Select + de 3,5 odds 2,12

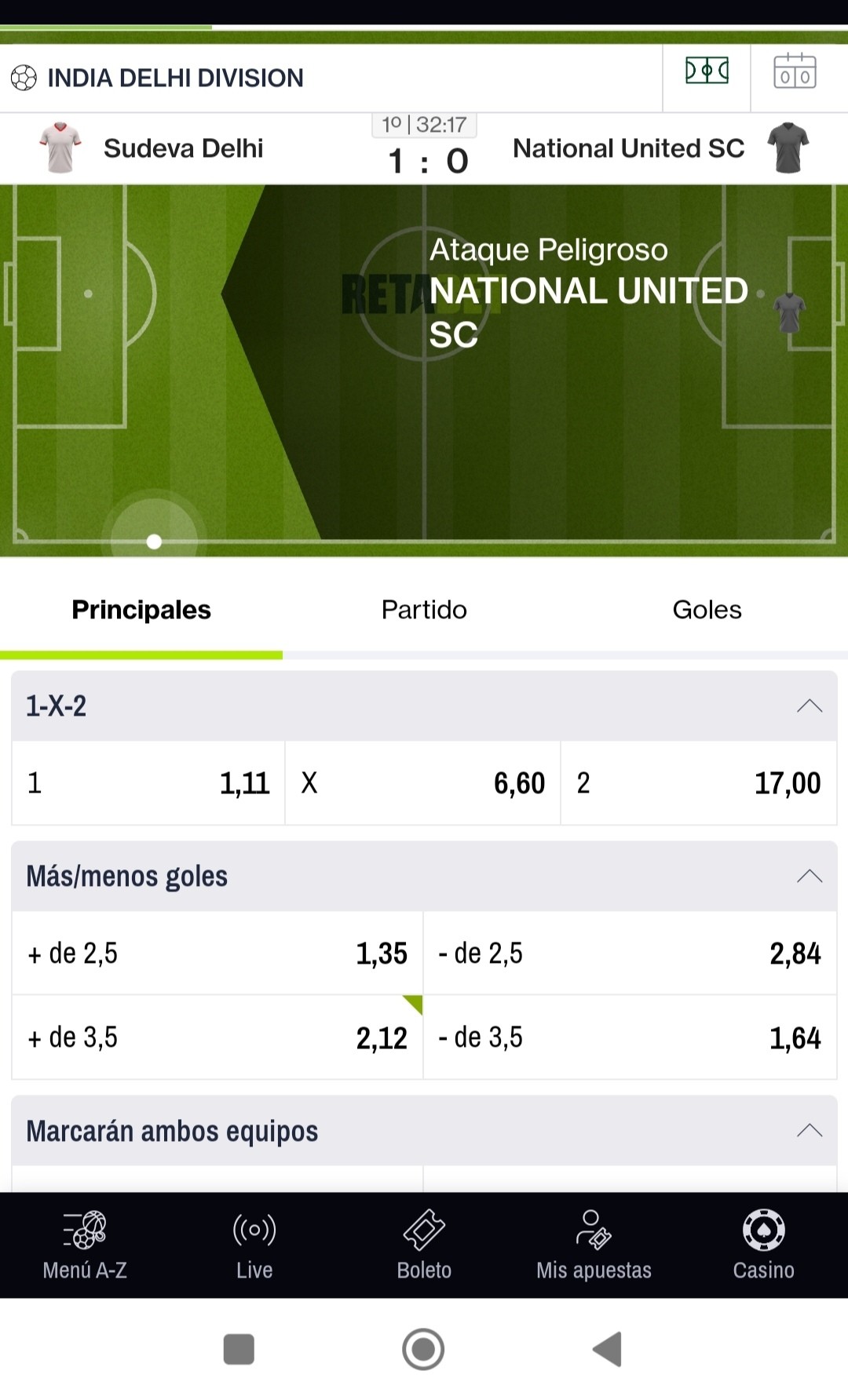click(x=217, y=1037)
